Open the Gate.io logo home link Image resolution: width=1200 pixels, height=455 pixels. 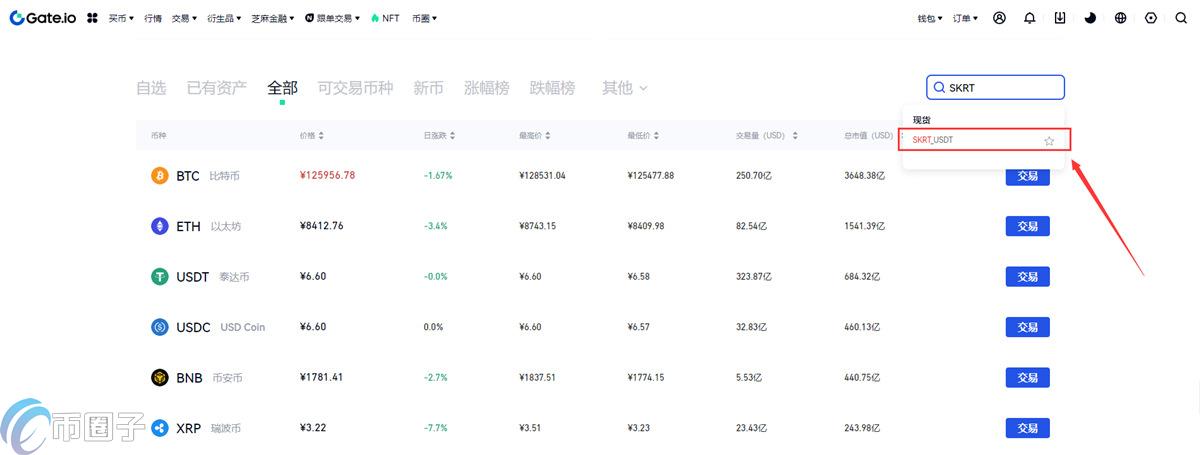(x=43, y=18)
